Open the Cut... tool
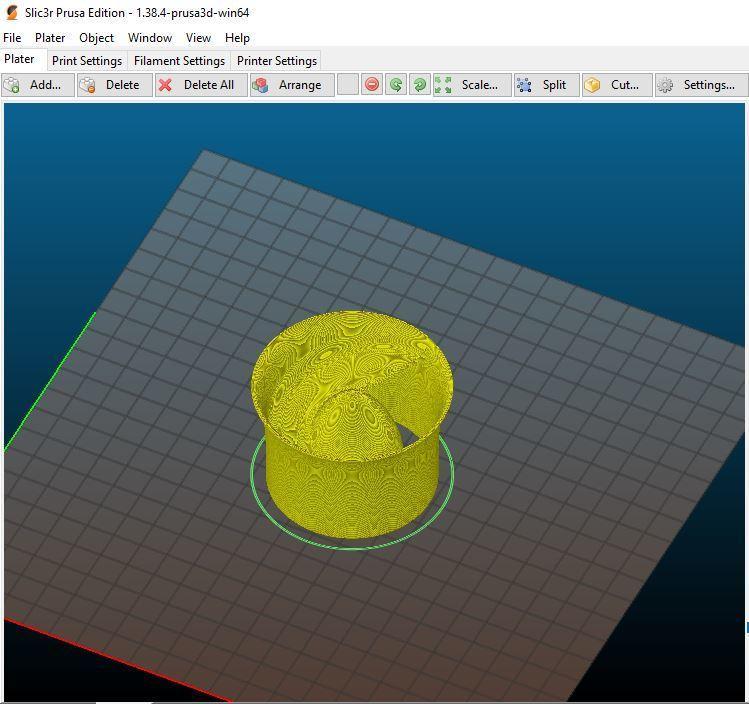749x704 pixels. pyautogui.click(x=614, y=85)
